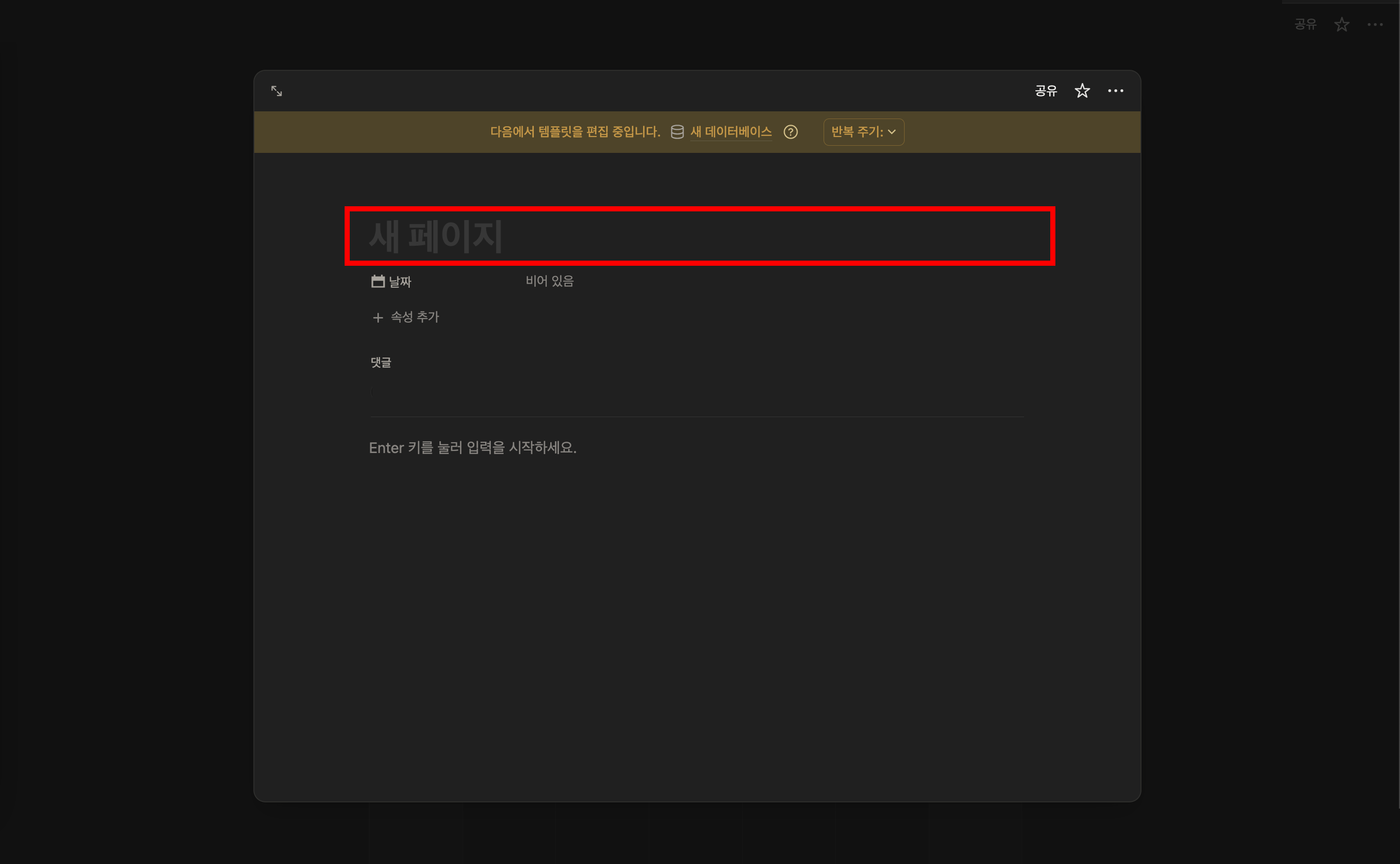Screen dimensions: 1400x864
Task: Click the dimmed 공유 button at top right
Action: (1305, 25)
